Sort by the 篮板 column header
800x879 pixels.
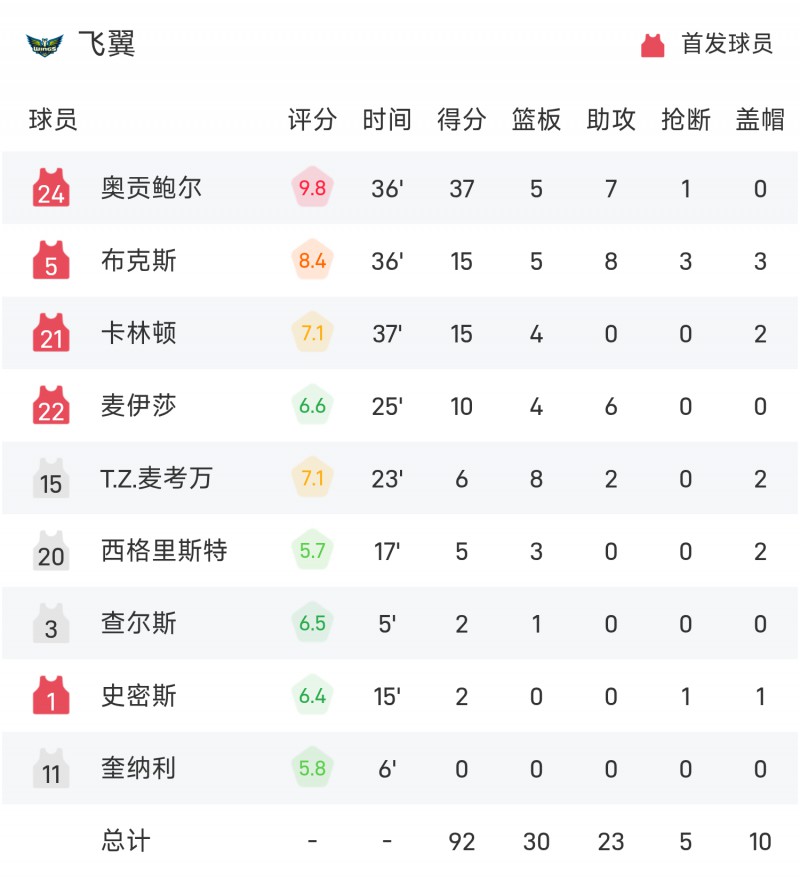point(536,119)
